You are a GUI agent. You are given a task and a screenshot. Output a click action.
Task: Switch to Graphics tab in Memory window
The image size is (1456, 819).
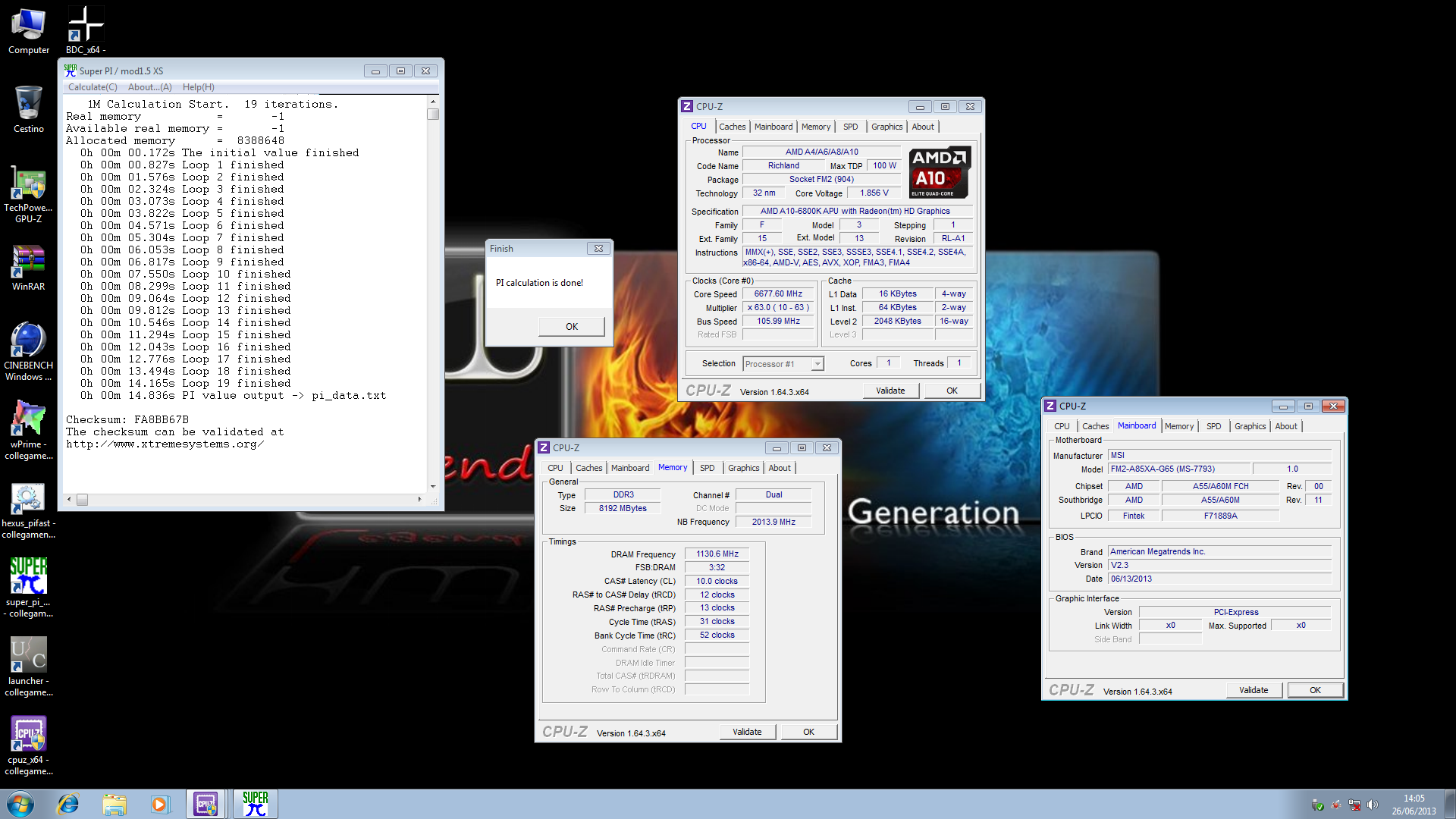point(743,468)
